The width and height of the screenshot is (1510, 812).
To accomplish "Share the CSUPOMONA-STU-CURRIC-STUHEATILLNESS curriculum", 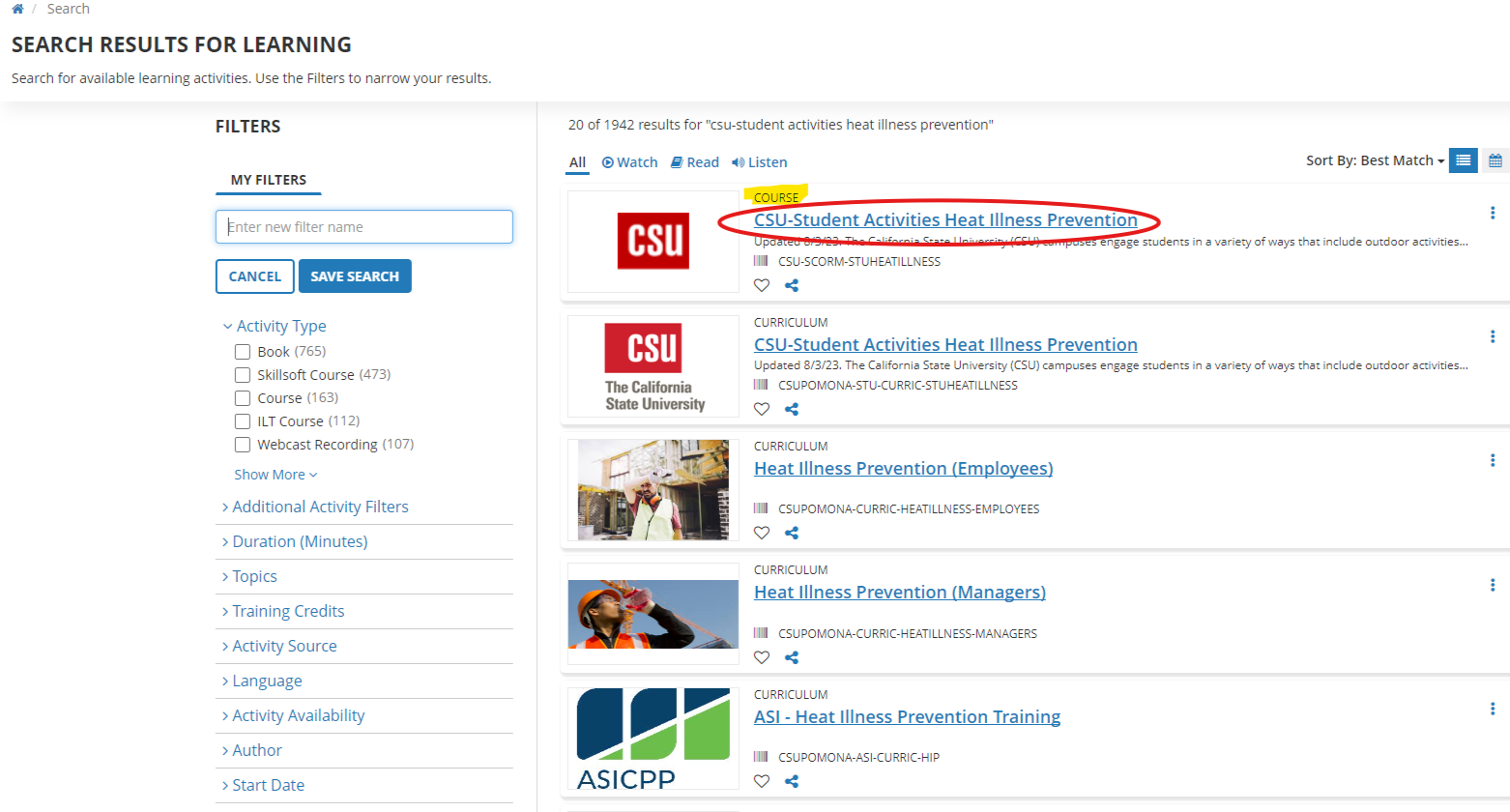I will [792, 409].
